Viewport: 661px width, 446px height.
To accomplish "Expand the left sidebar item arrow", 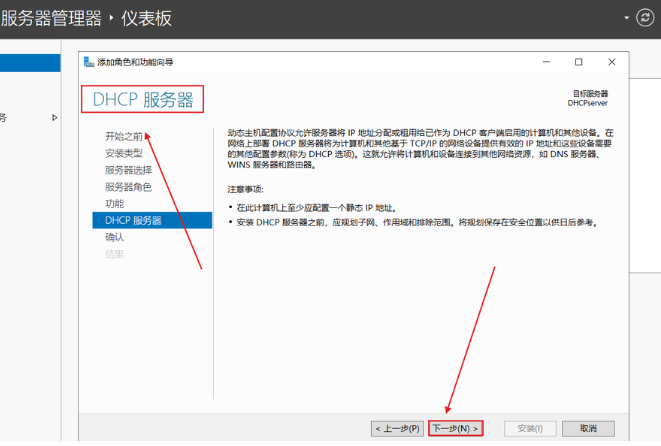I will (x=55, y=118).
